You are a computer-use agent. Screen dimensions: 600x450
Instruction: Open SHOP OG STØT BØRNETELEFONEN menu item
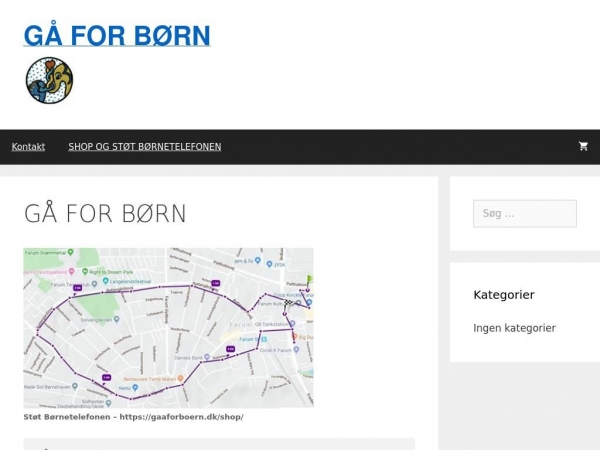[145, 147]
